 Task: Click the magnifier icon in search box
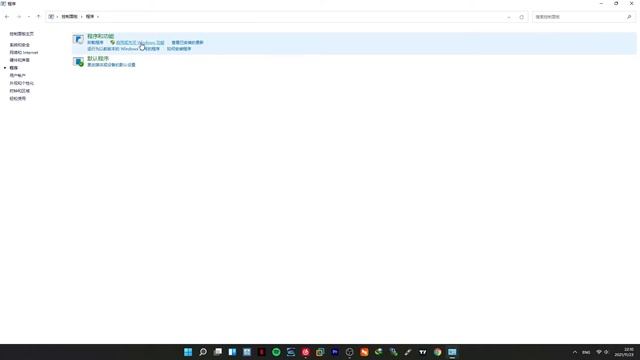click(x=629, y=17)
